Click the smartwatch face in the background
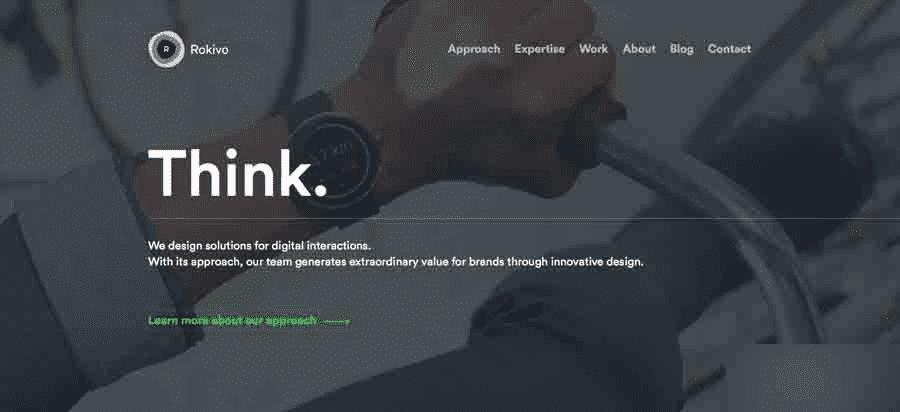900x412 pixels. [335, 158]
